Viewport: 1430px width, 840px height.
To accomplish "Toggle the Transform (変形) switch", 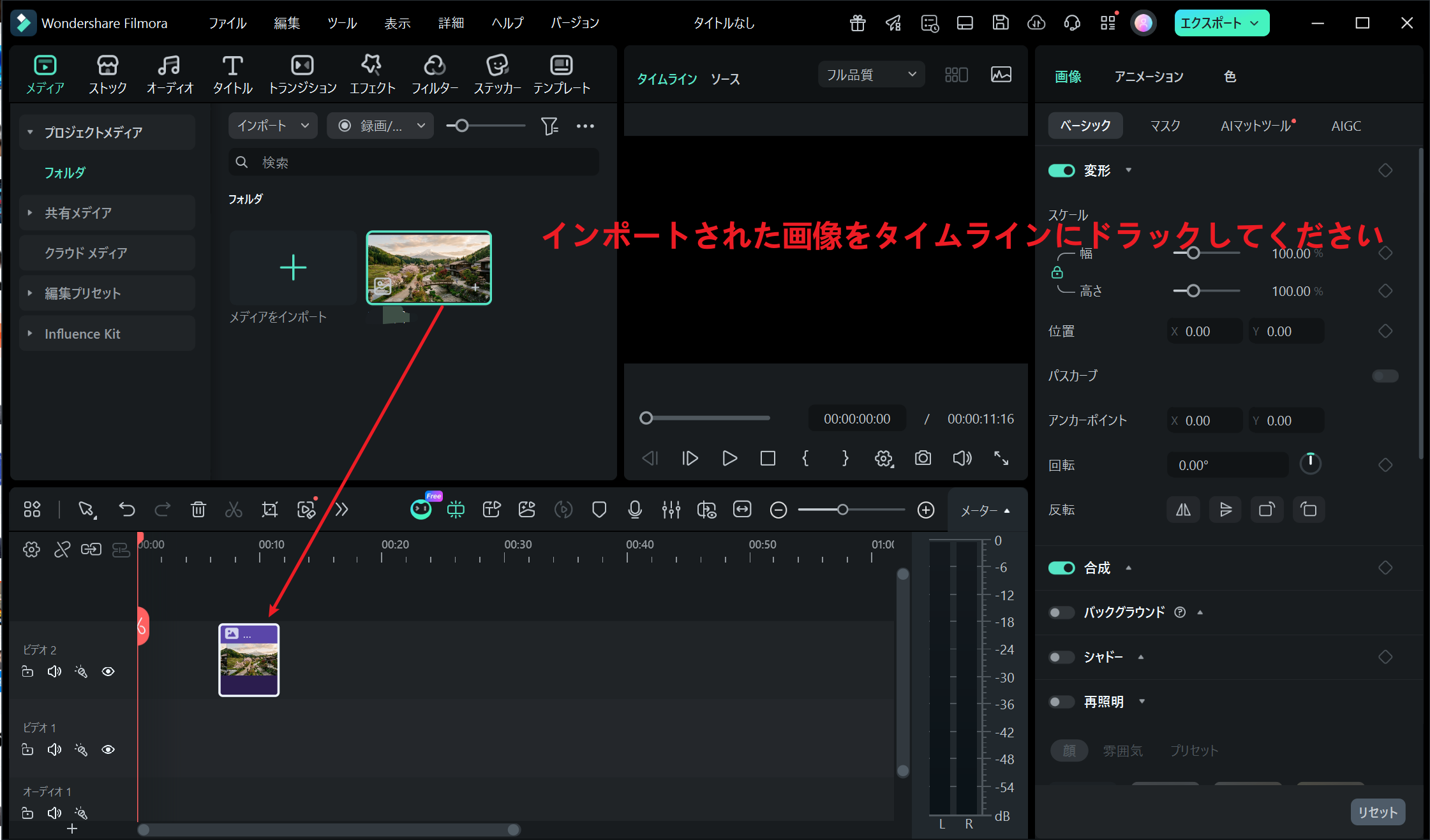I will (1062, 170).
